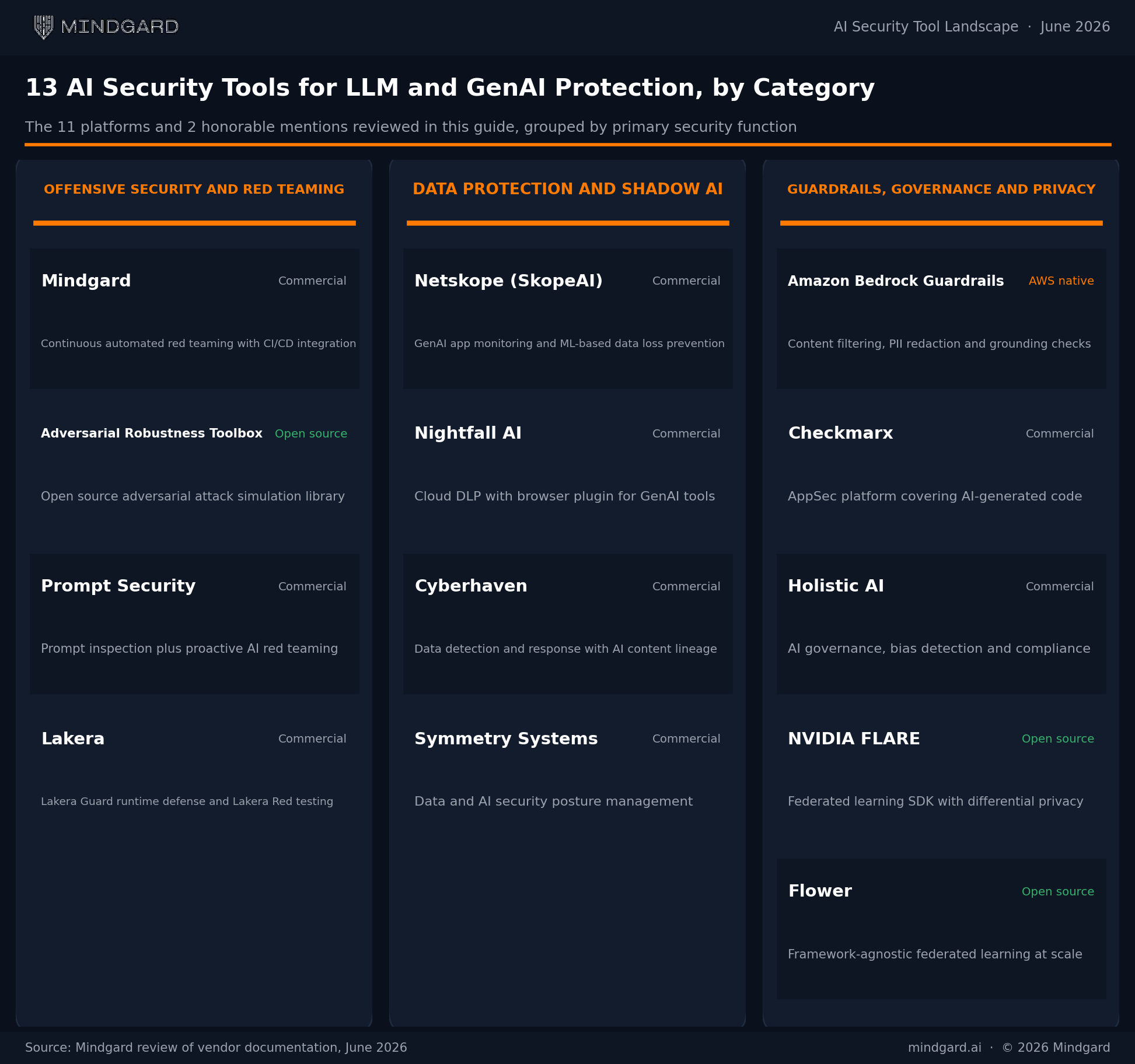Click 'Data and AI security posture management'
Viewport: 1135px width, 1064px height.
[553, 801]
